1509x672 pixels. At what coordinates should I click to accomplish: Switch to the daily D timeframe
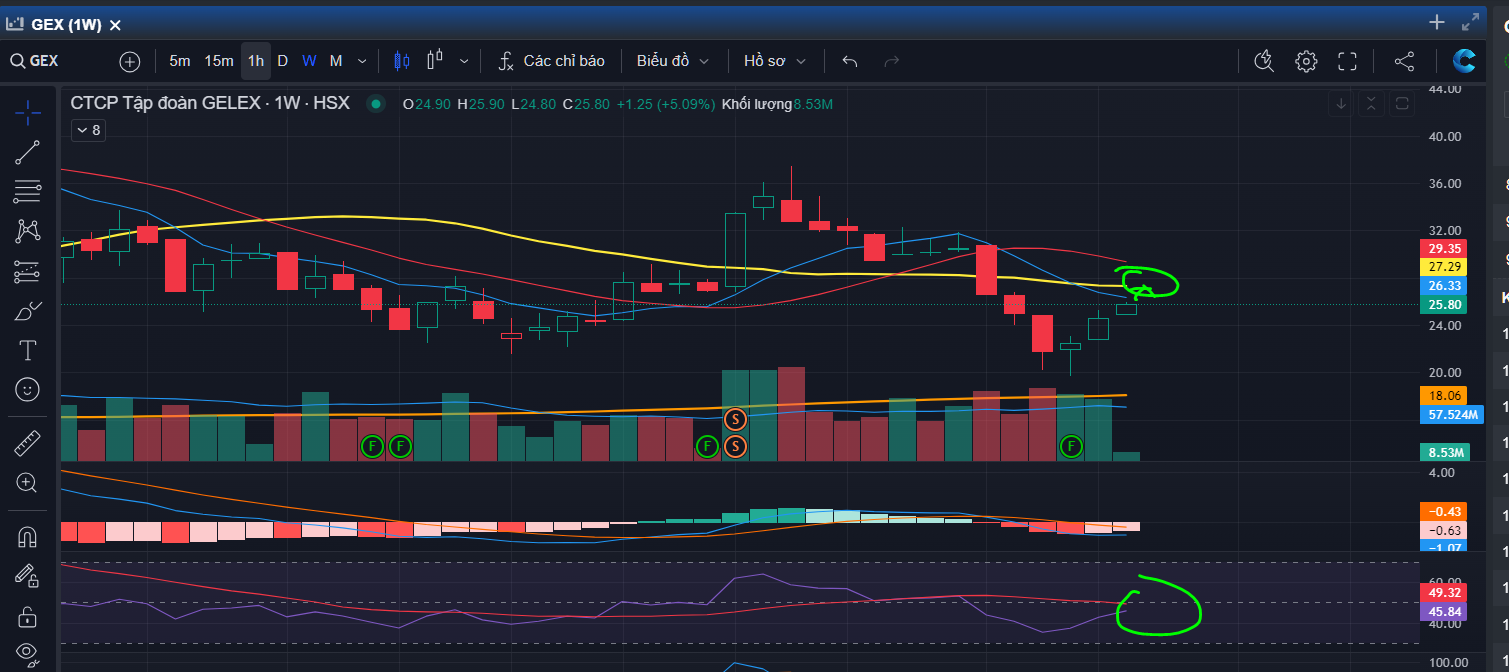[283, 61]
